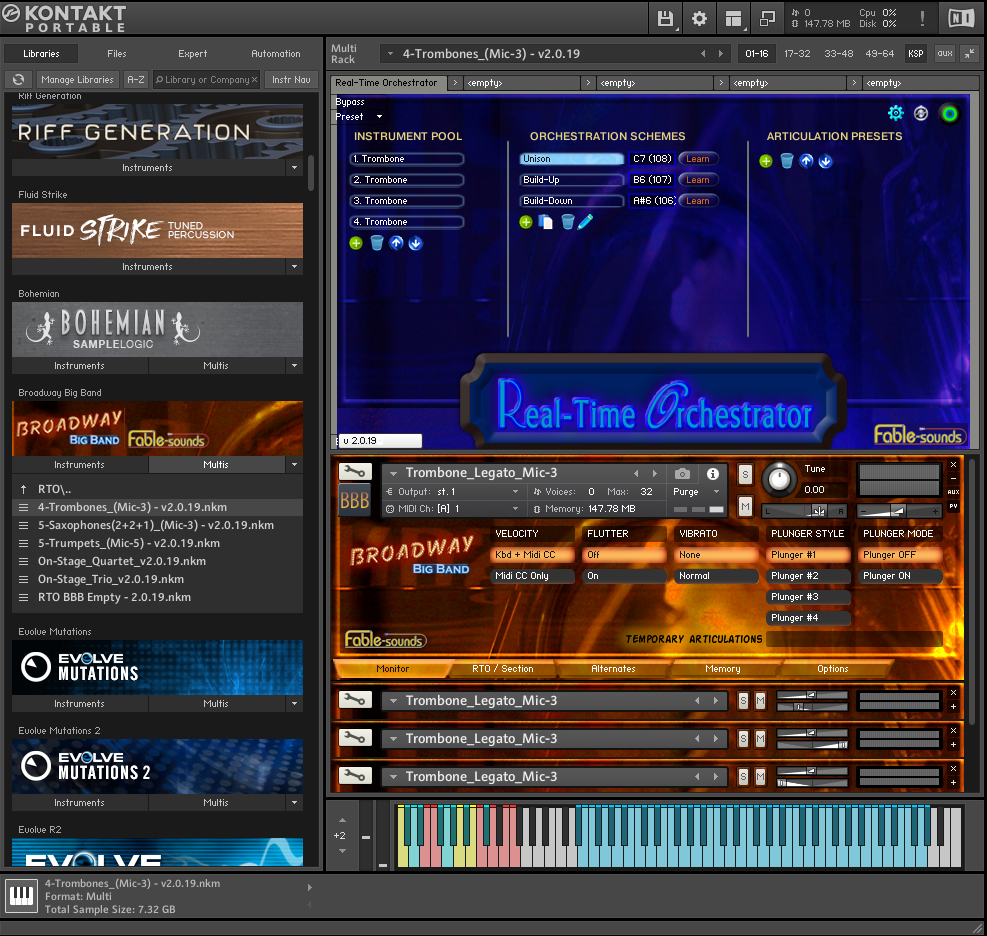The width and height of the screenshot is (987, 936).
Task: Add a new orchestration scheme
Action: click(x=526, y=222)
